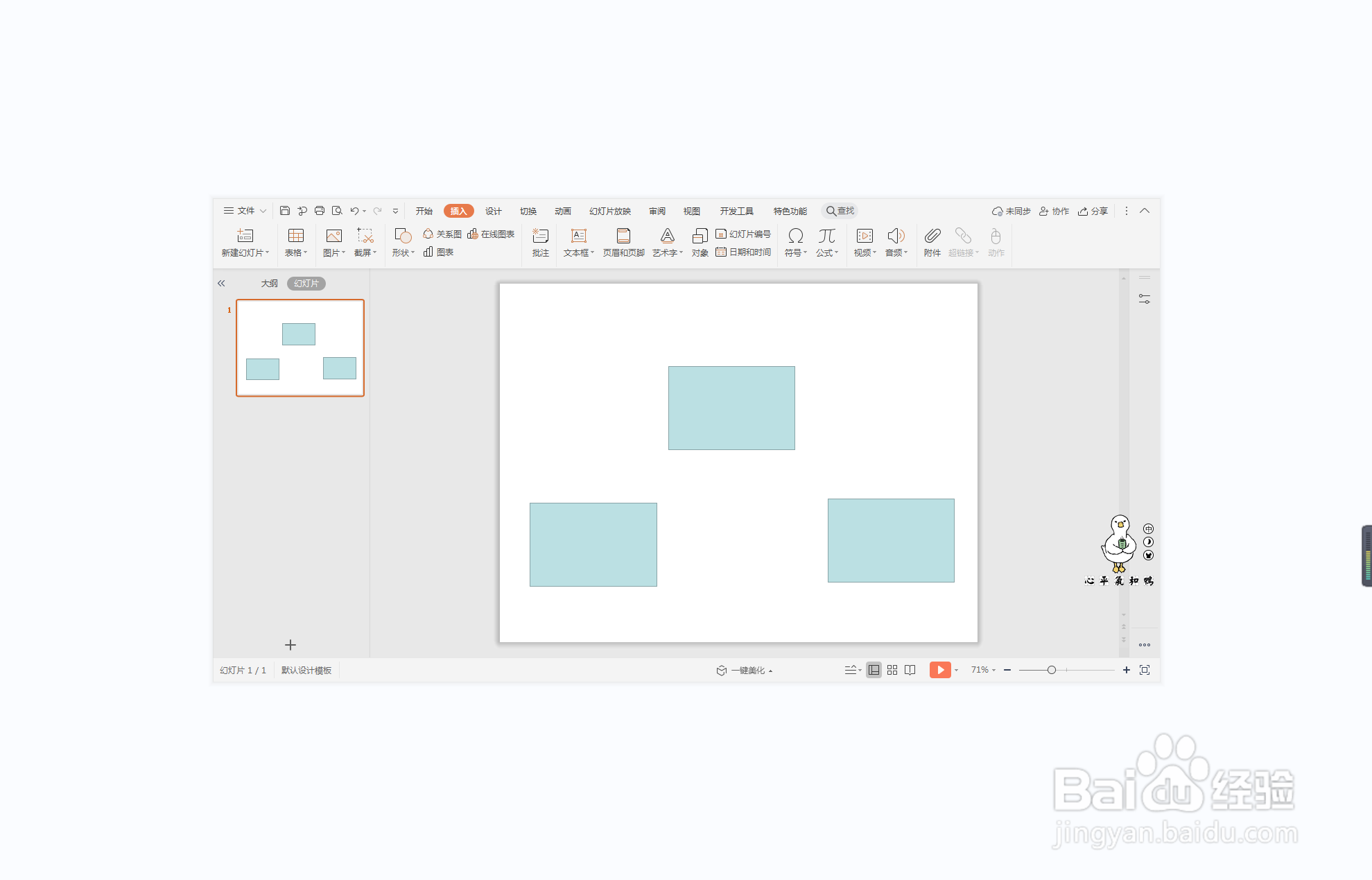Click the Save icon in quick toolbar
The height and width of the screenshot is (880, 1372).
[x=284, y=211]
